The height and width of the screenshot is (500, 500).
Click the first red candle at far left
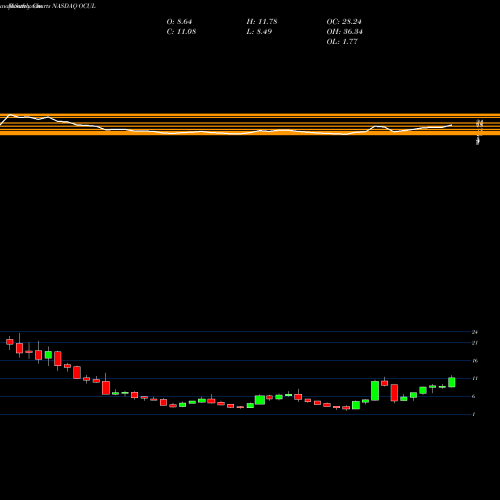(10, 342)
